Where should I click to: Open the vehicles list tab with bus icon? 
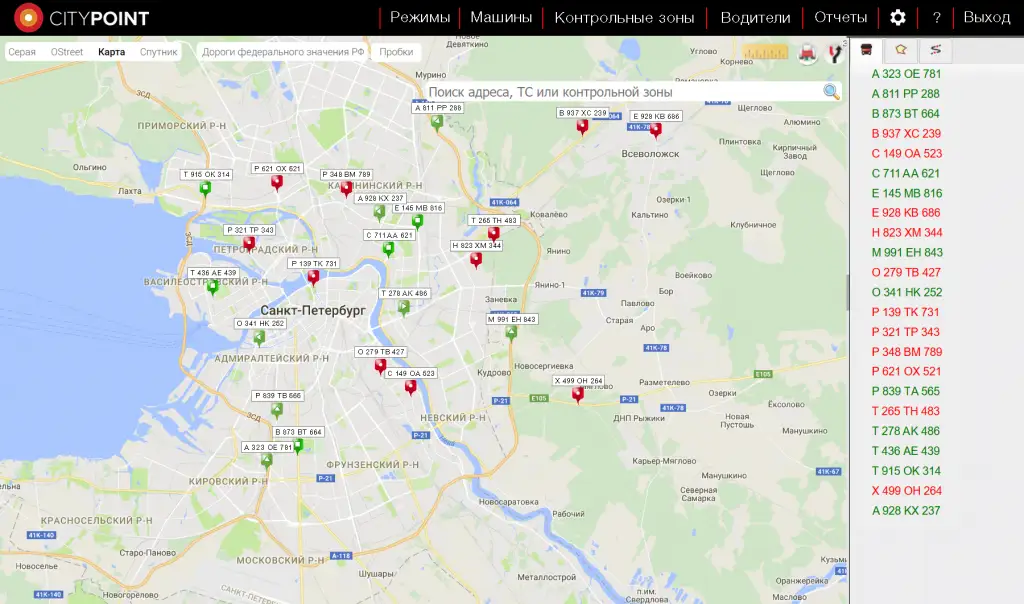tap(866, 49)
